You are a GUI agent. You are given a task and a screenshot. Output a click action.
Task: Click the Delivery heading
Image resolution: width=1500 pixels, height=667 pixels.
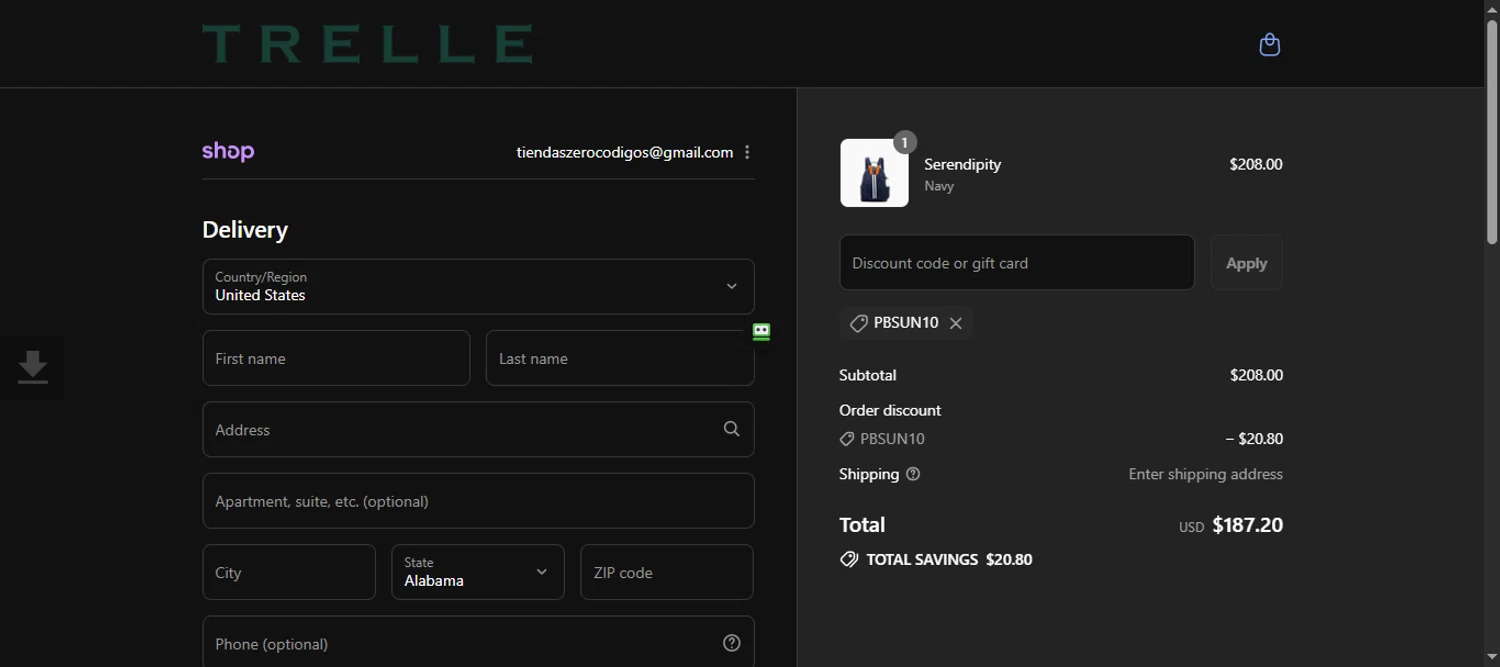(x=245, y=230)
